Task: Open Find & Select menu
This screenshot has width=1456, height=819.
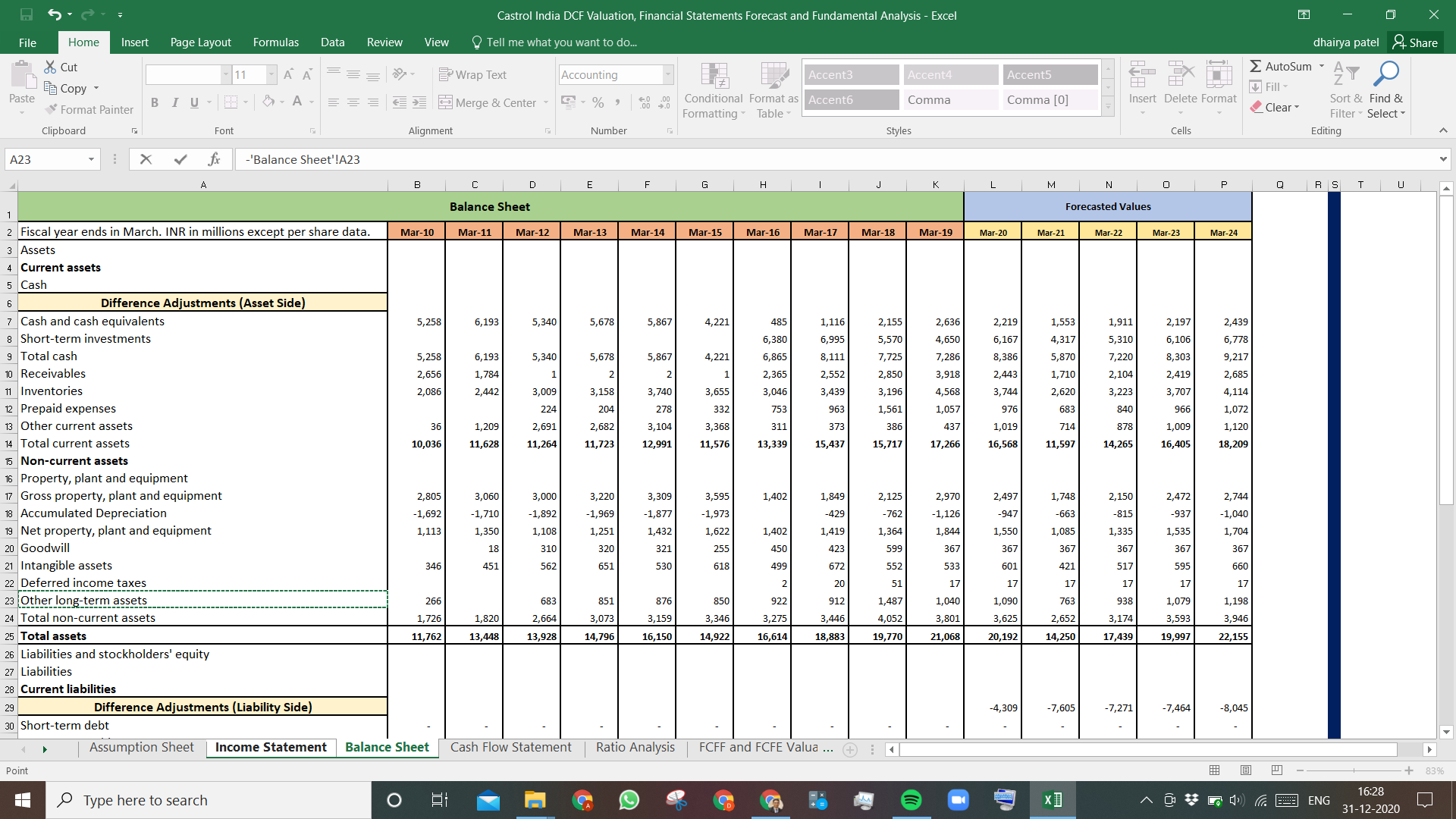Action: [x=1387, y=89]
